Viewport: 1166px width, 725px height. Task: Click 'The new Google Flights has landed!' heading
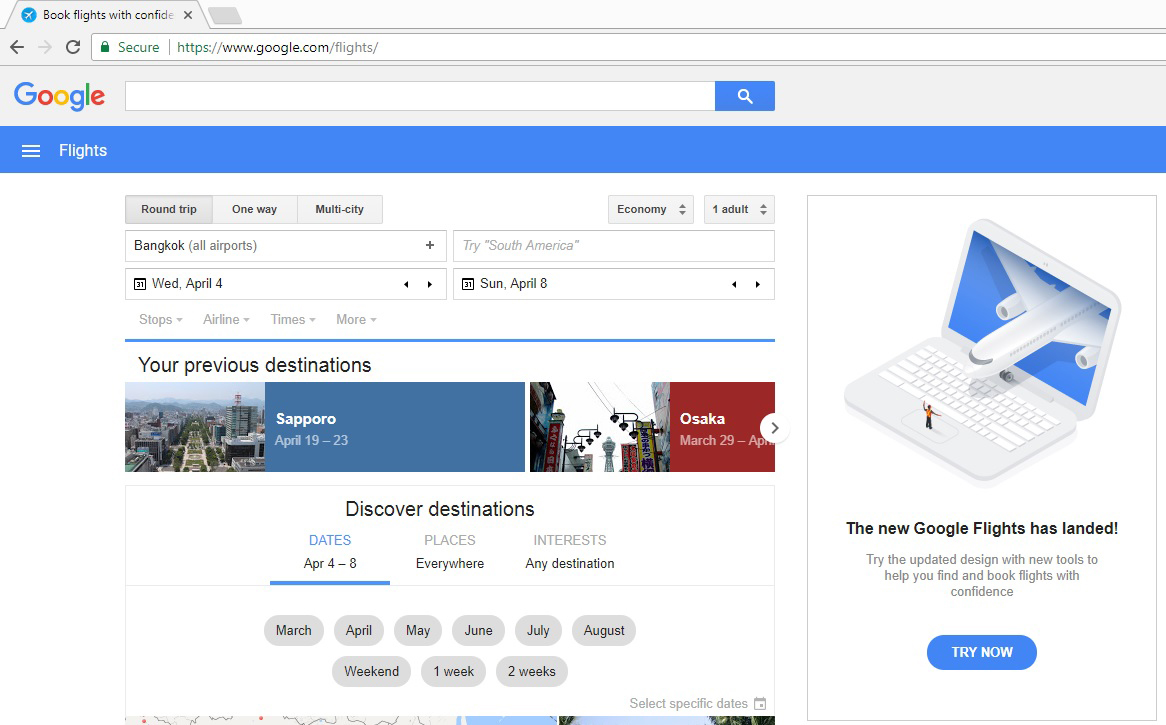click(x=982, y=529)
